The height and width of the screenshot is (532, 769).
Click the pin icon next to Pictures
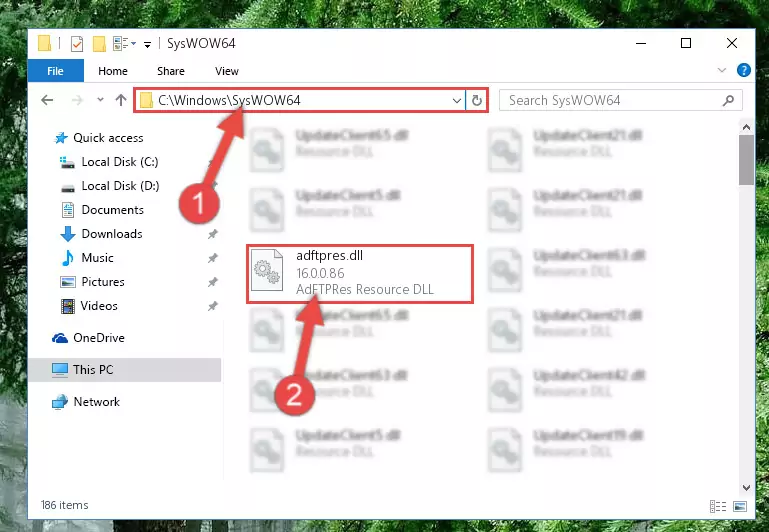[212, 282]
